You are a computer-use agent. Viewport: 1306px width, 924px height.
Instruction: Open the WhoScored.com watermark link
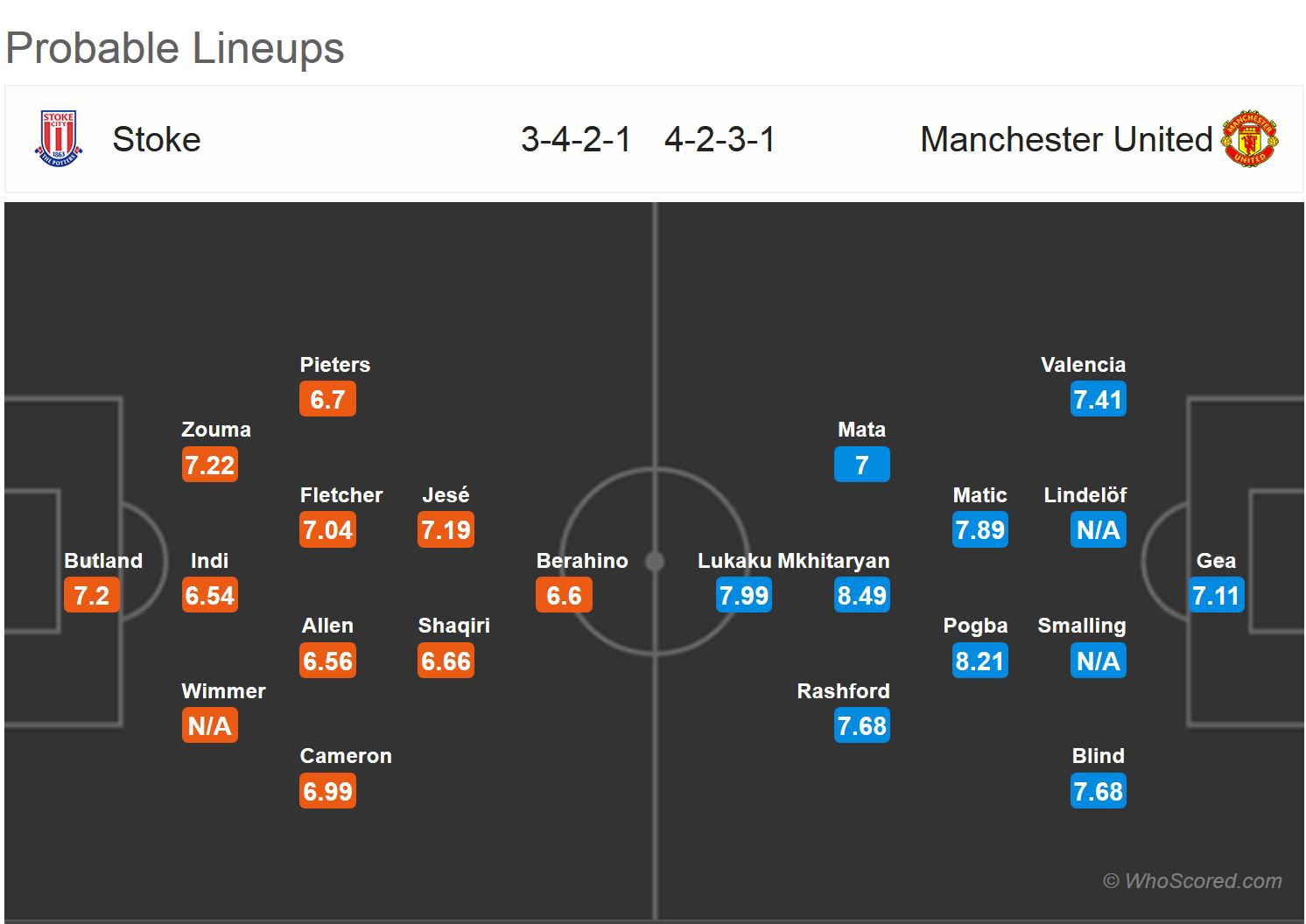[x=1192, y=881]
